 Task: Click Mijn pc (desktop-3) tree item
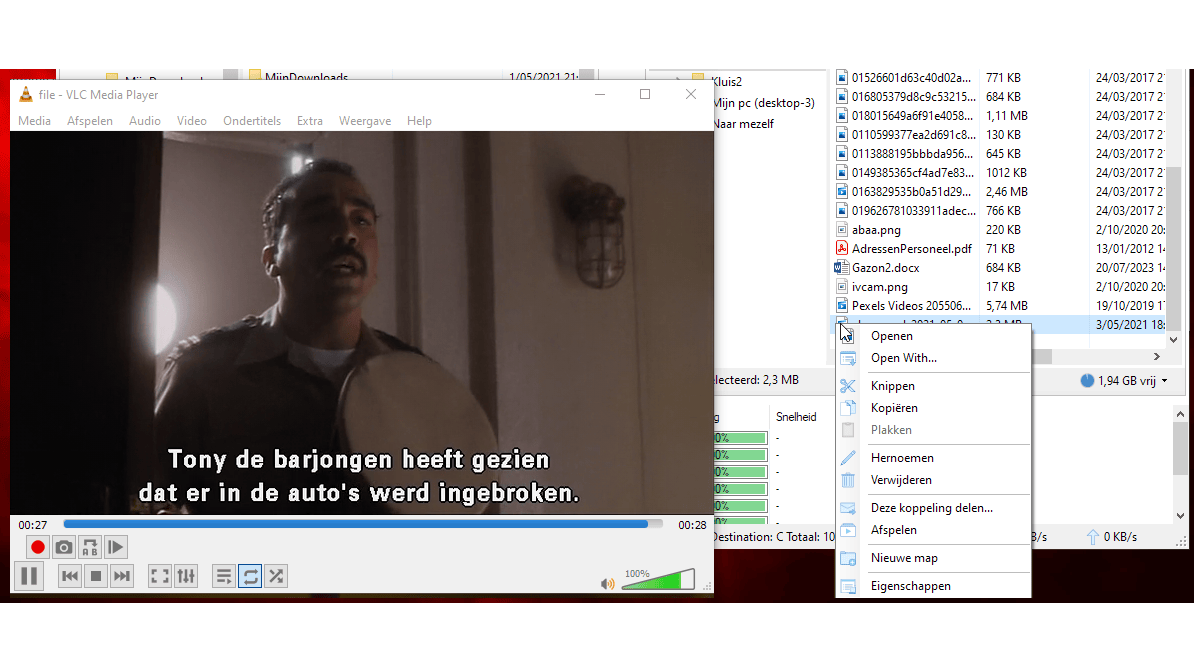tap(765, 103)
